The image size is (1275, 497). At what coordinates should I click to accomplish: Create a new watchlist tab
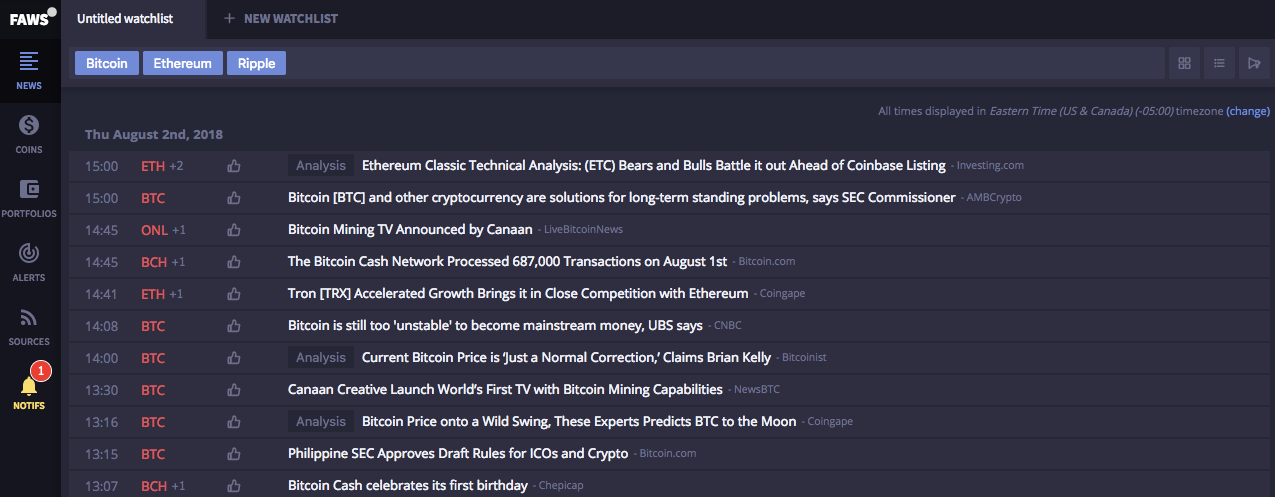[x=281, y=19]
